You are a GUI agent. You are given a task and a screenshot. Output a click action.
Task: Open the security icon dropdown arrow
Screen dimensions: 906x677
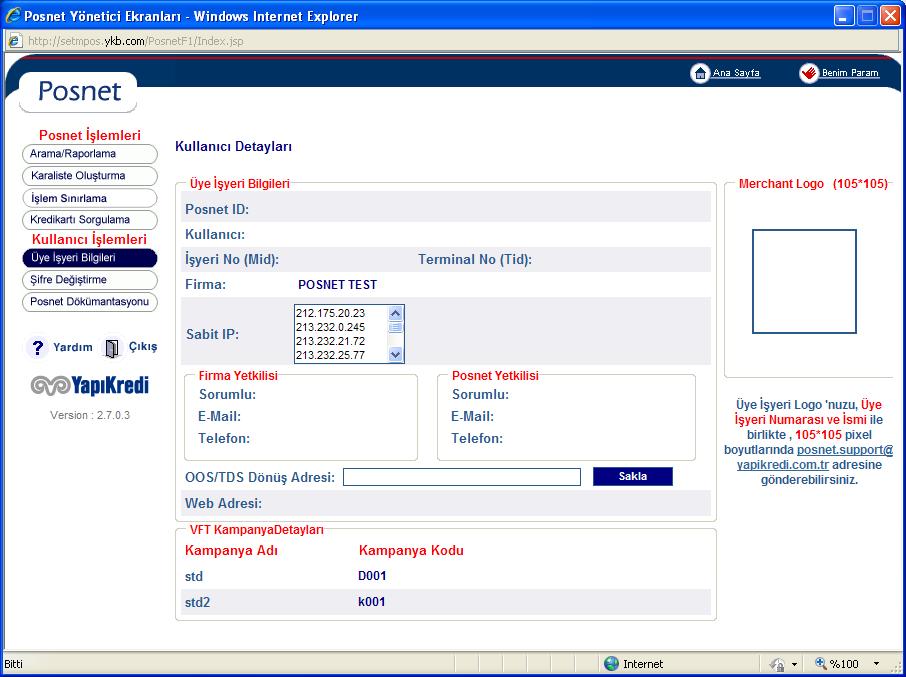794,664
